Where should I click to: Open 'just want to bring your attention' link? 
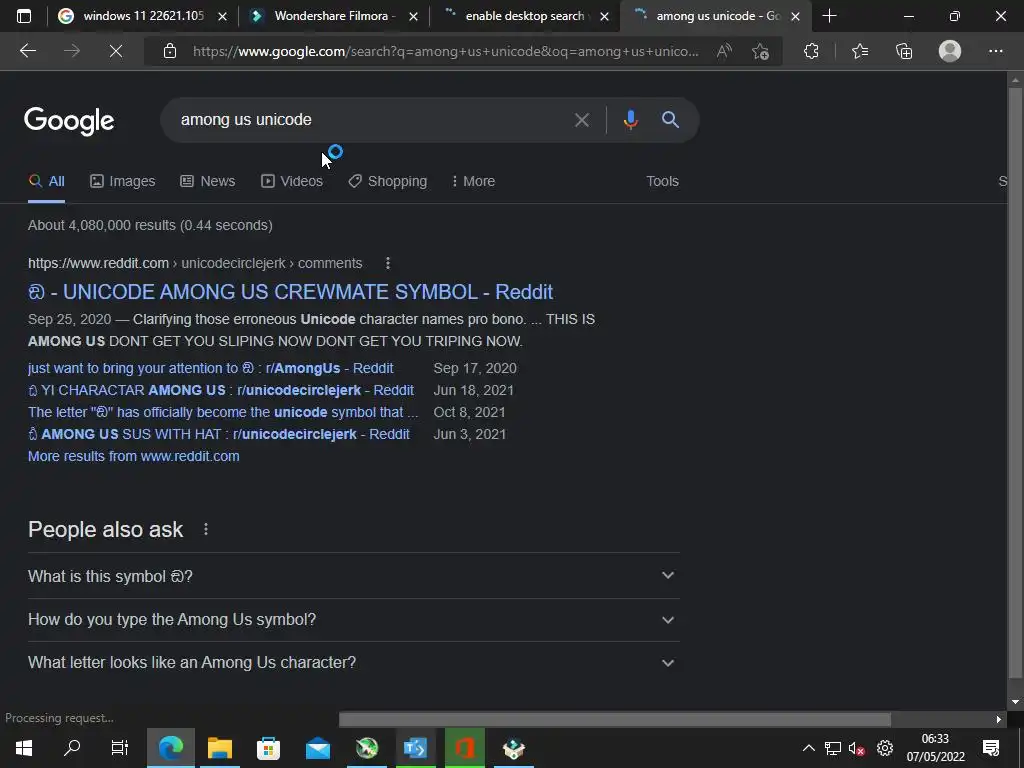210,368
